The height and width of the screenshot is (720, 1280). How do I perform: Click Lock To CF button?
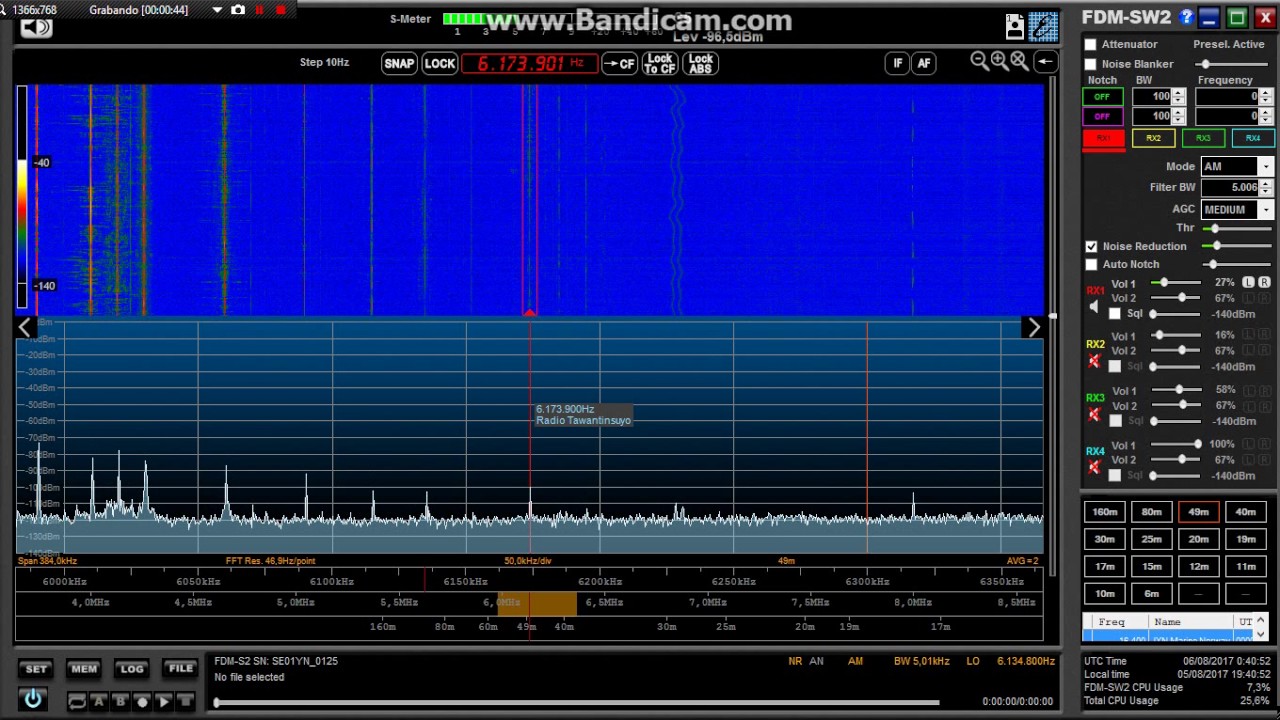[659, 63]
